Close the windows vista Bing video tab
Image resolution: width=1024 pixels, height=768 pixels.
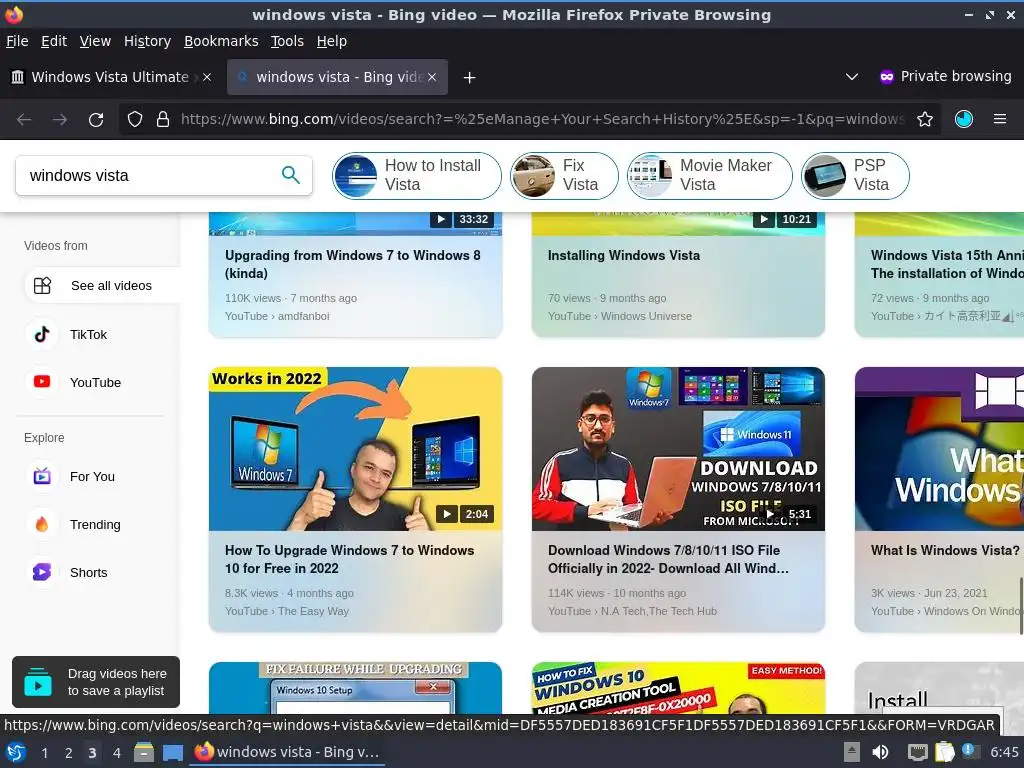click(x=432, y=77)
